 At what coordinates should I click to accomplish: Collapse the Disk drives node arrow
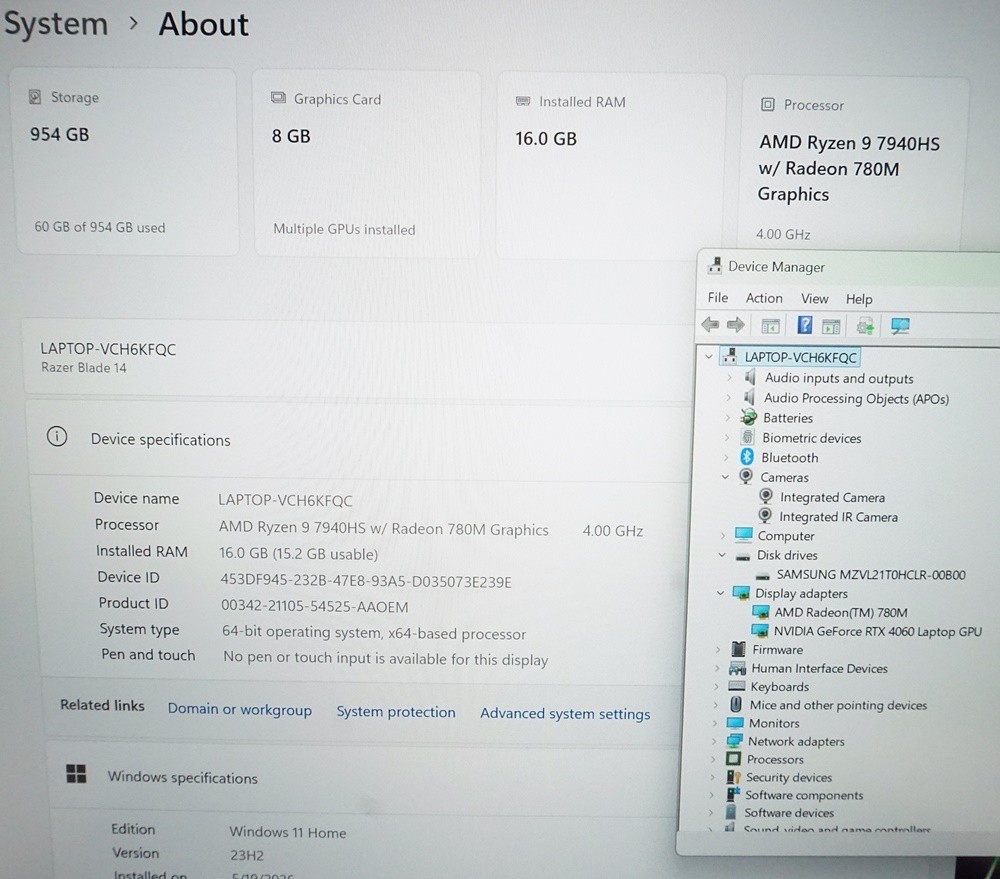[x=722, y=555]
